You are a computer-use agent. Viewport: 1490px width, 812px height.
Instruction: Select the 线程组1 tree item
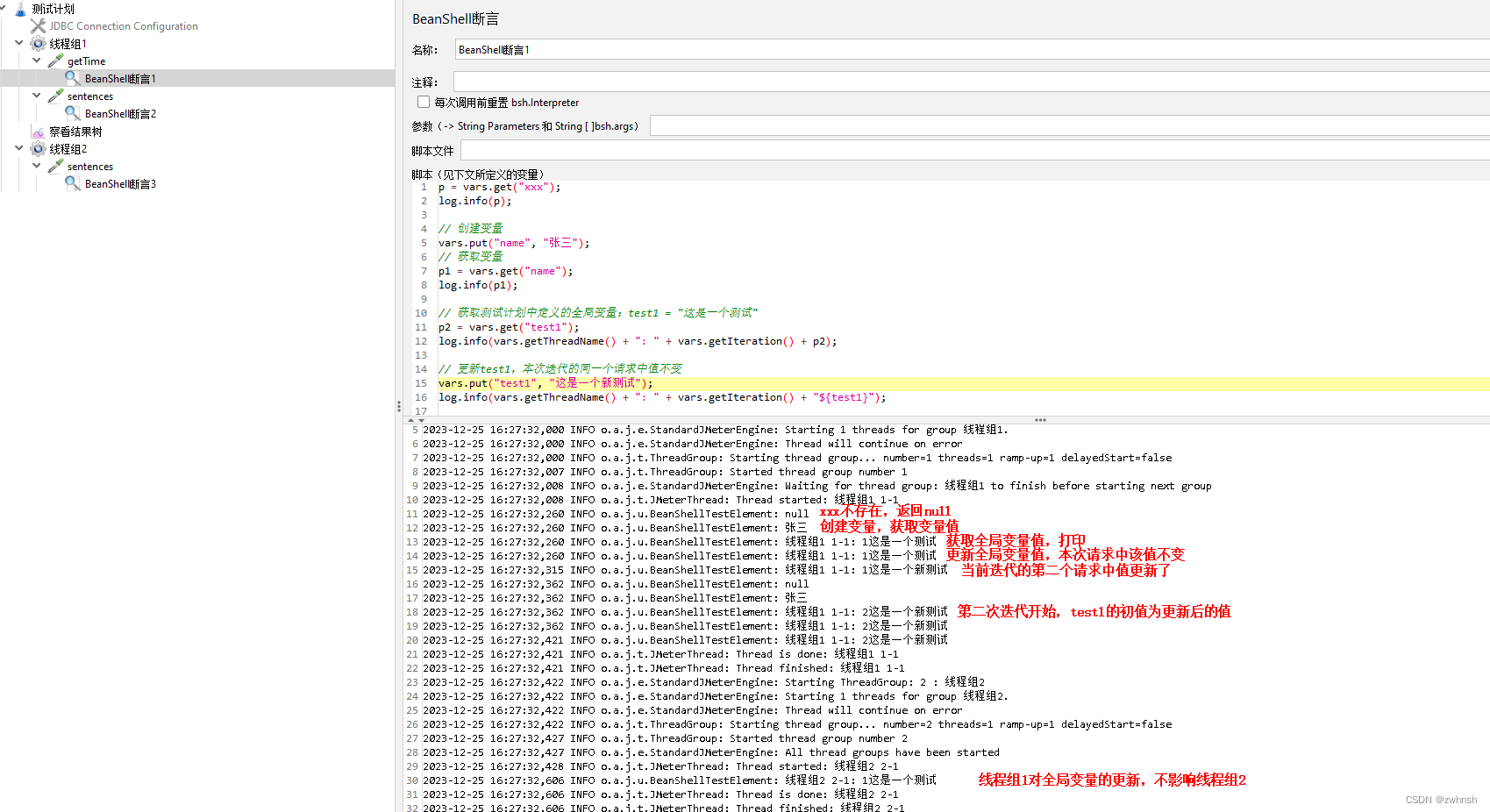click(x=68, y=44)
